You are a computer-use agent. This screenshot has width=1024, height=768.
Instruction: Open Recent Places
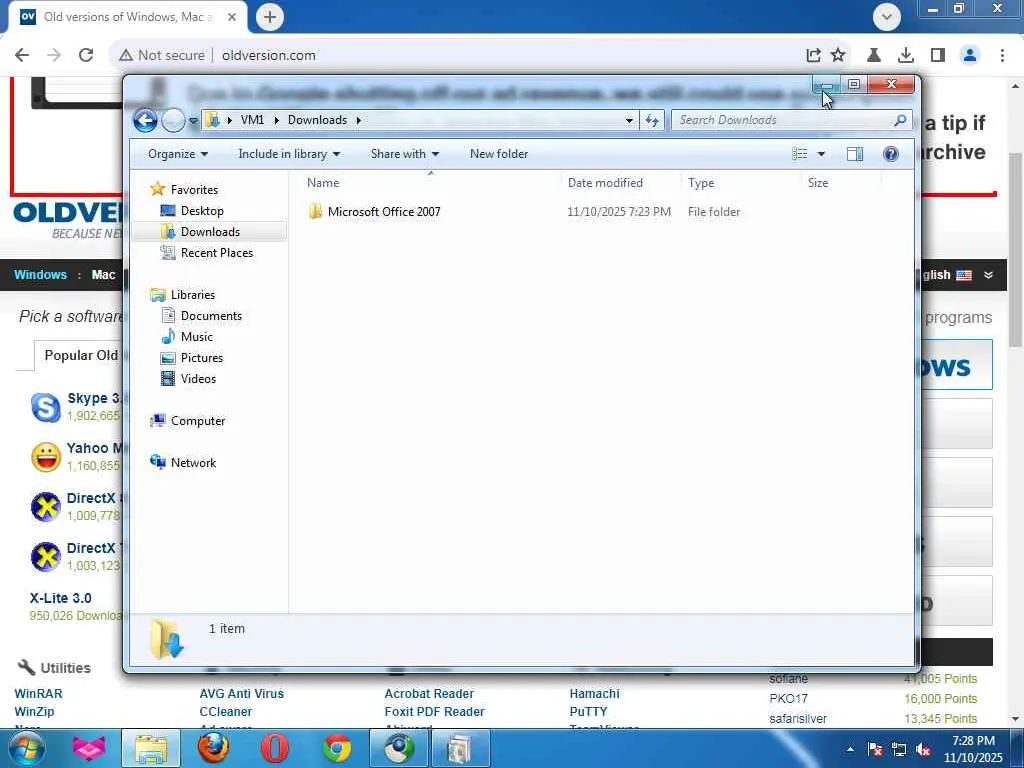(217, 253)
